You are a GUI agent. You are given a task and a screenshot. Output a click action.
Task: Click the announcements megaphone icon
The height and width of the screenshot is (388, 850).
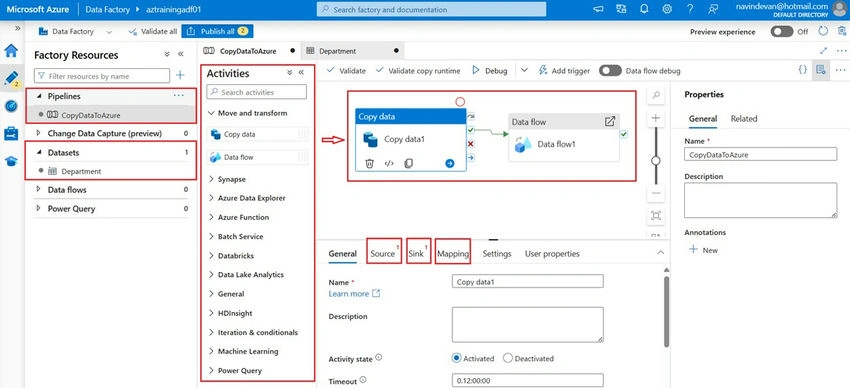point(598,9)
